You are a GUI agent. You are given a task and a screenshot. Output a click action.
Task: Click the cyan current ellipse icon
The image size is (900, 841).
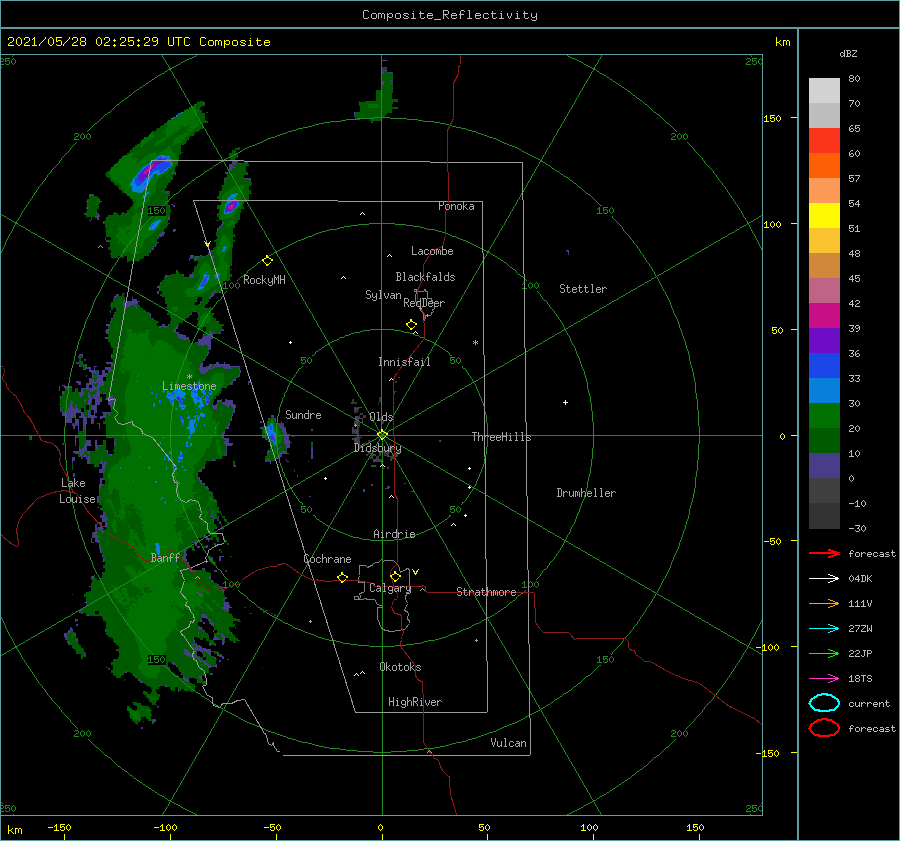824,703
